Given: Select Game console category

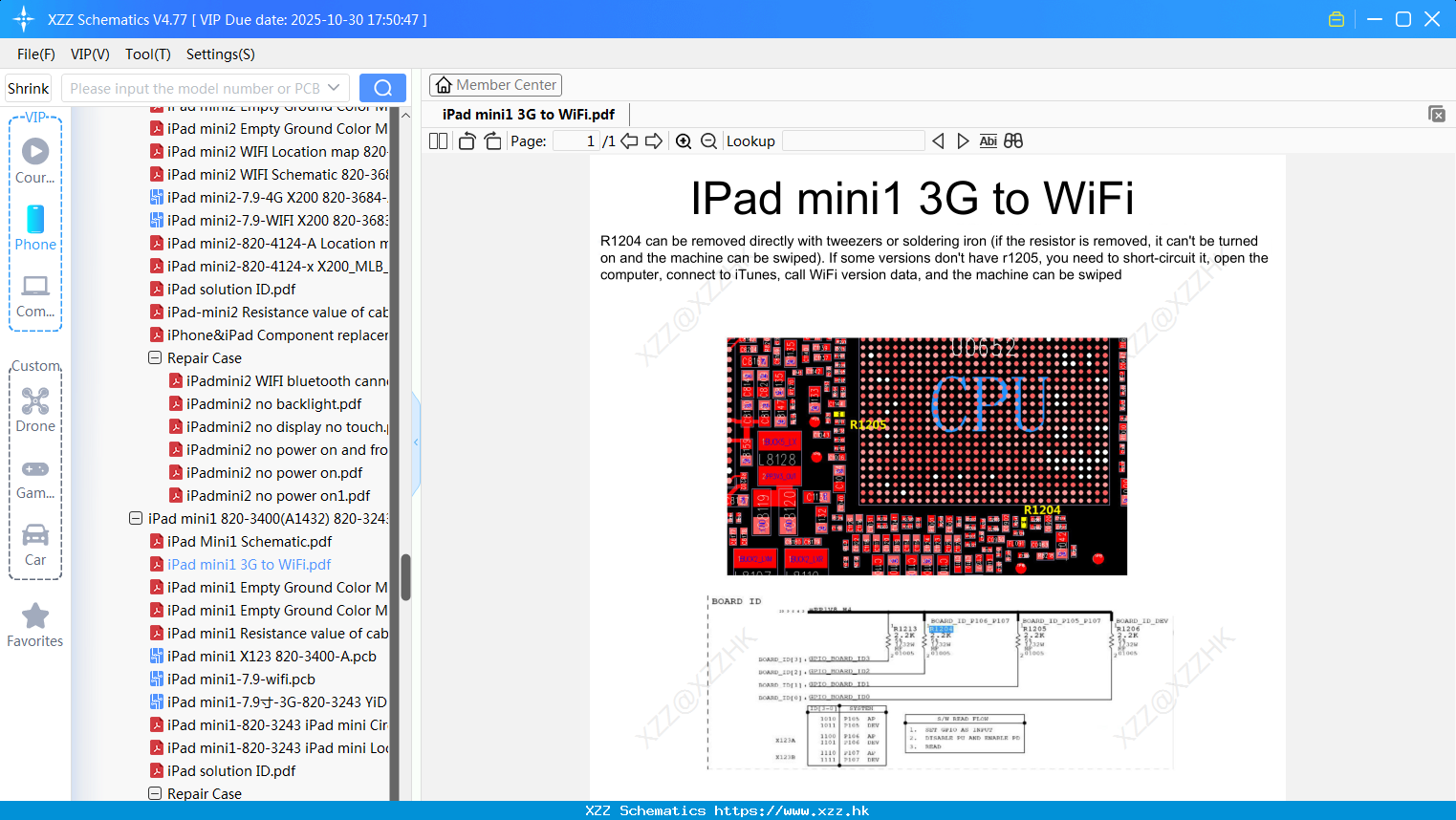Looking at the screenshot, I should click(x=35, y=478).
